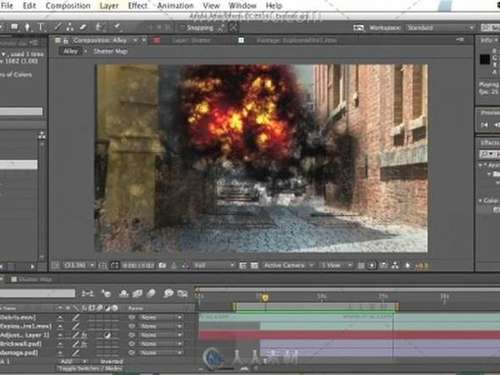
Task: Toggle the Draft 3D timeline button
Action: [106, 293]
